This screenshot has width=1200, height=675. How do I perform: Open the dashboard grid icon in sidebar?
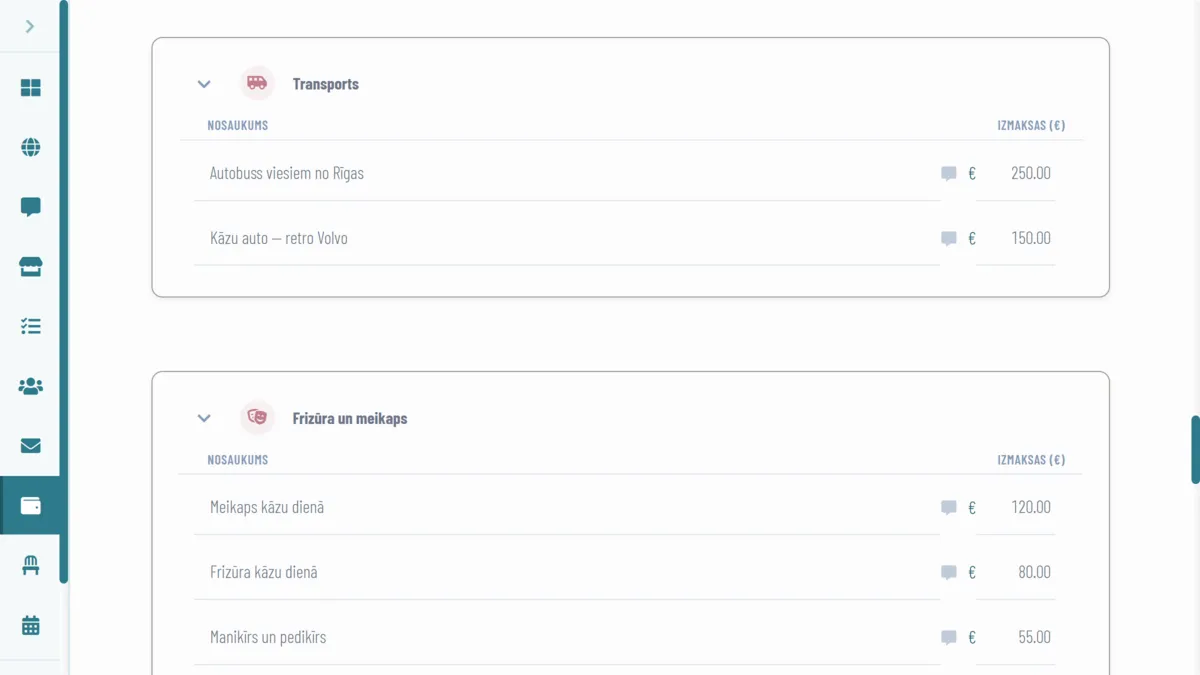(x=31, y=88)
